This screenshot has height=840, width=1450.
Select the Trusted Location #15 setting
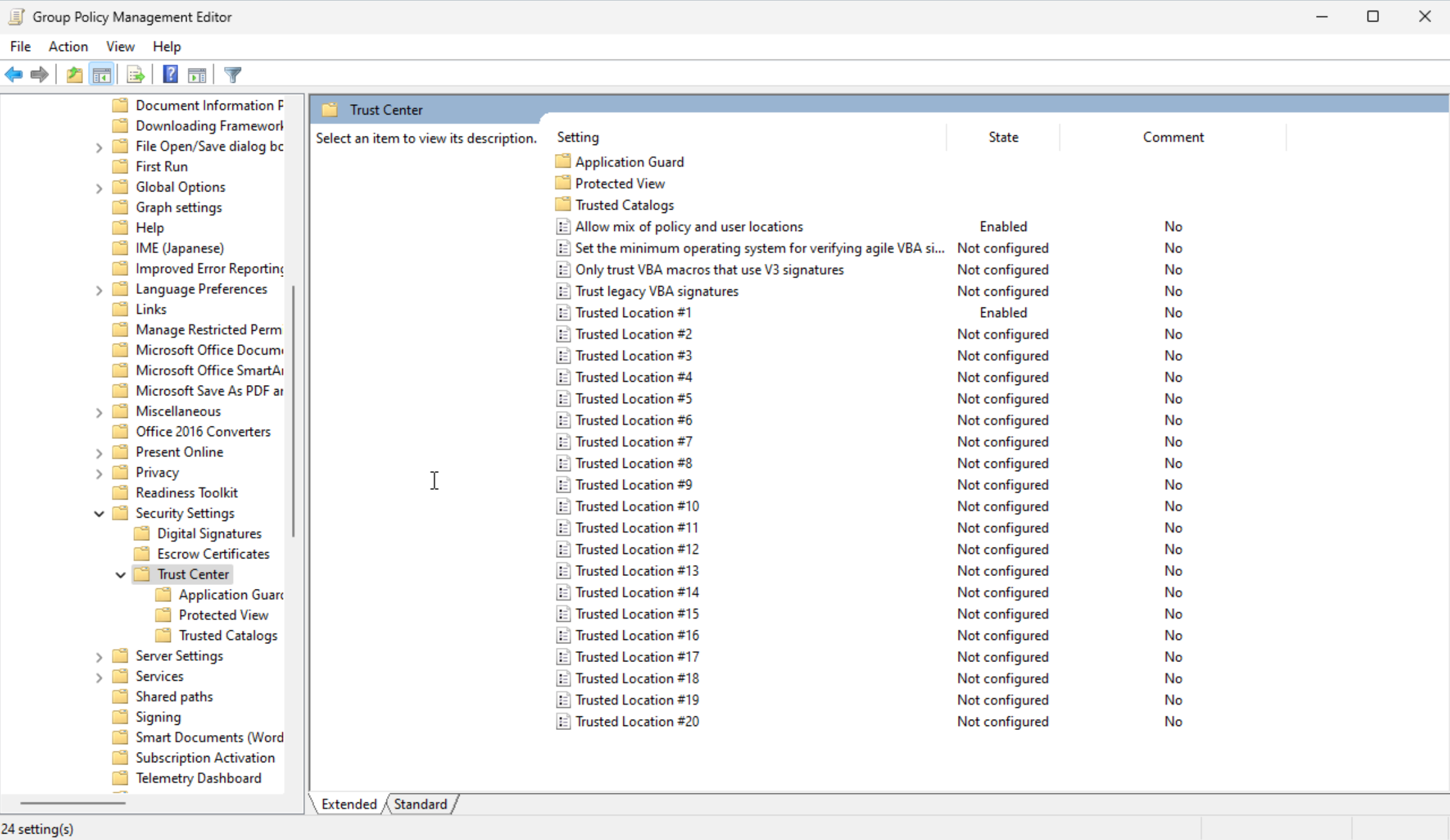point(637,613)
